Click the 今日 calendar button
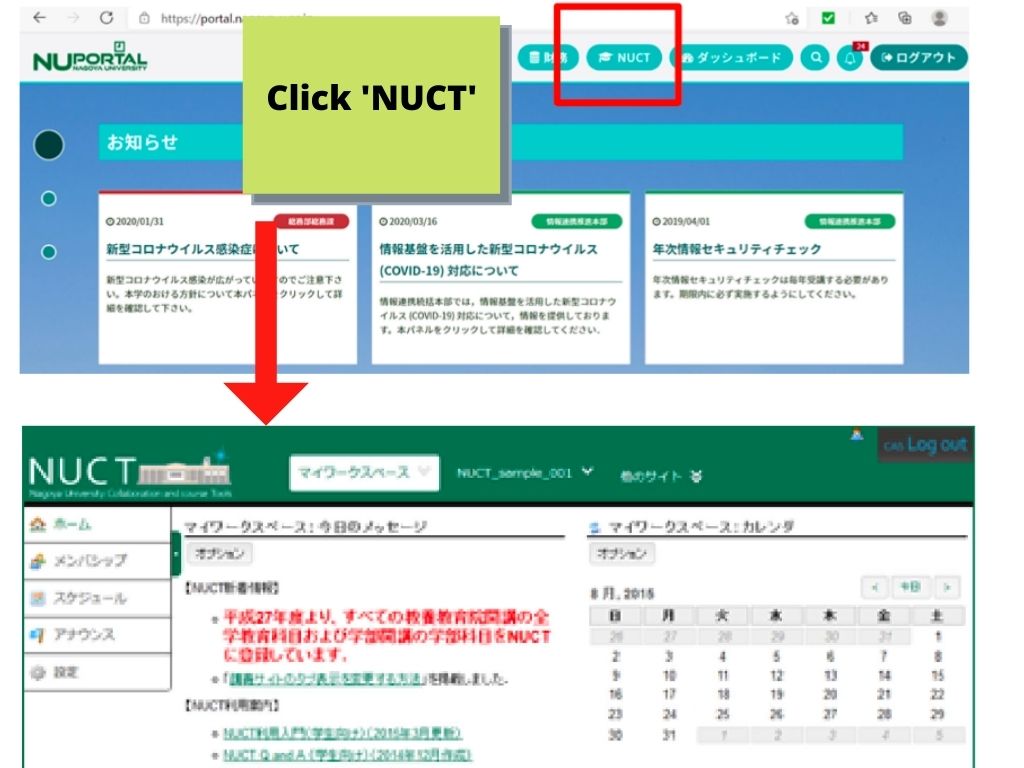 (910, 587)
